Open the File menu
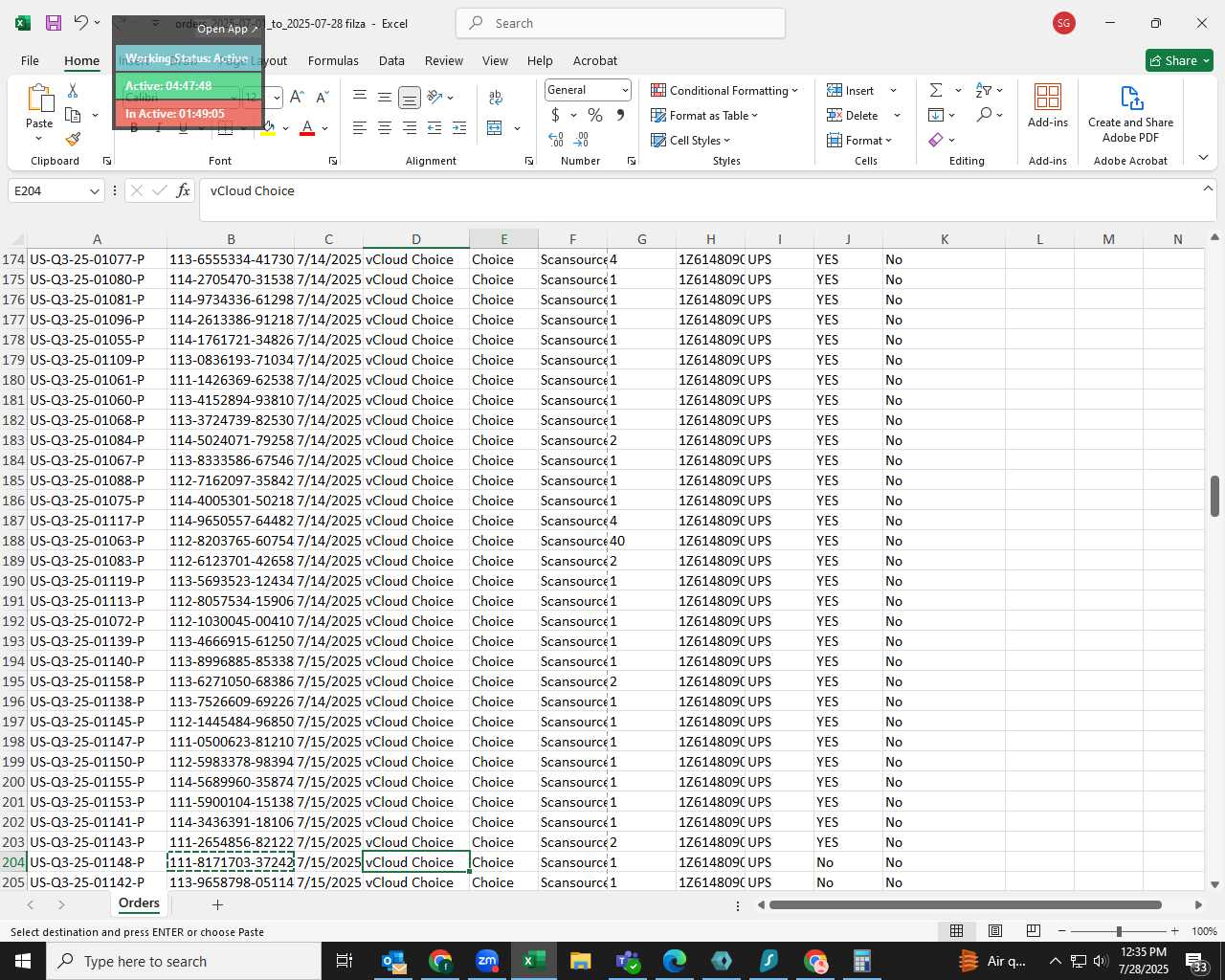The width and height of the screenshot is (1225, 980). coord(30,60)
